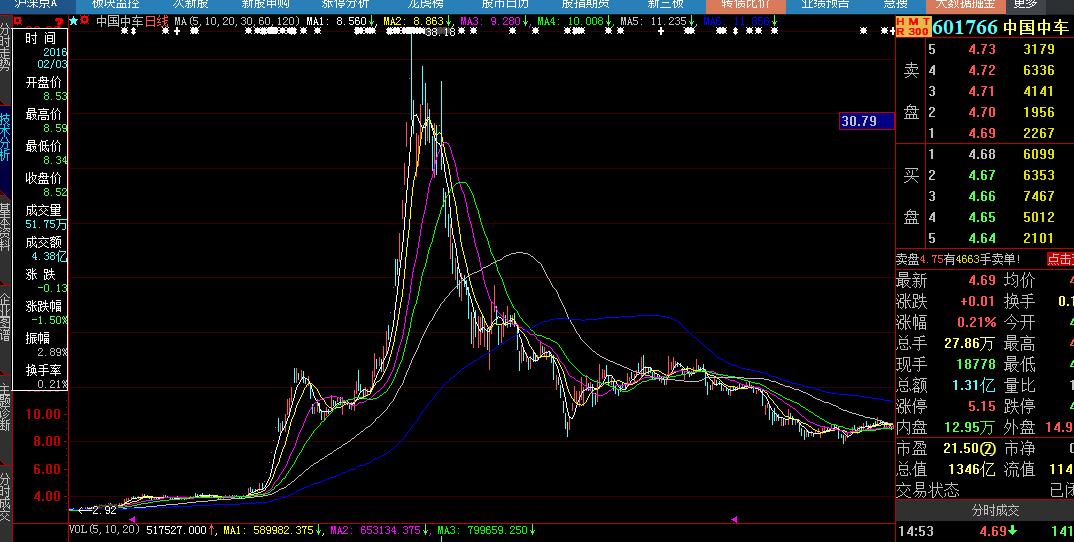1074x542 pixels.
Task: Click the circled 2 next to 市盈 value
Action: (x=988, y=448)
